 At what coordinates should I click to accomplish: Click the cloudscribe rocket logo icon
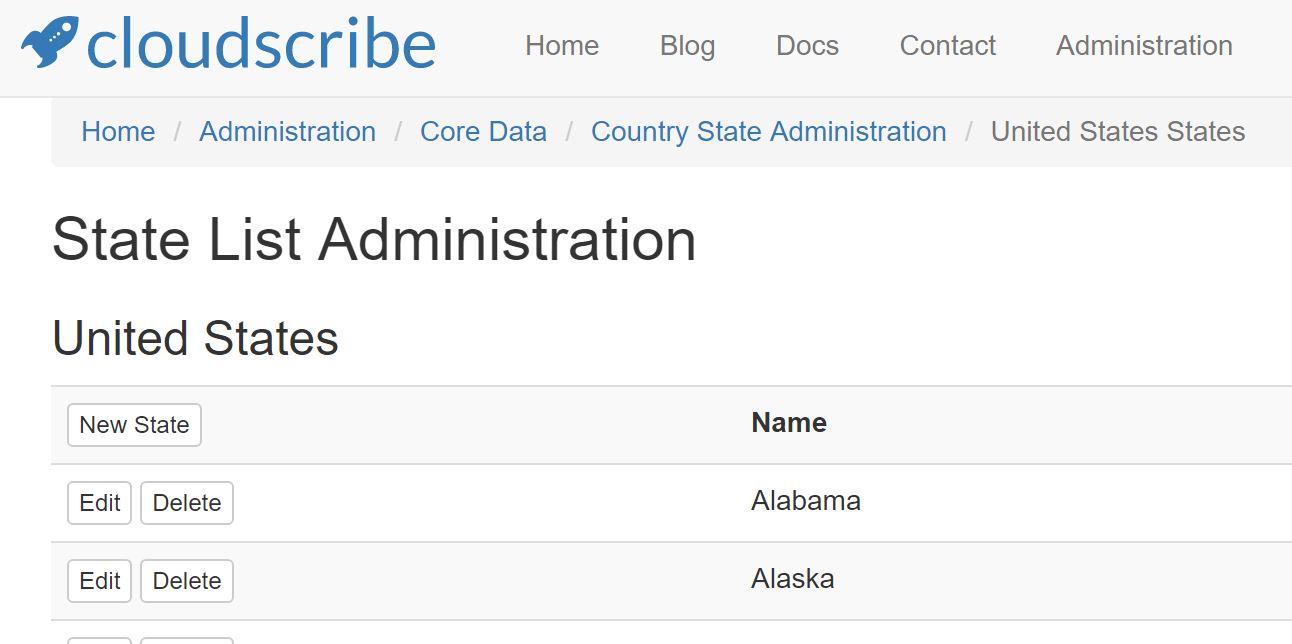49,43
